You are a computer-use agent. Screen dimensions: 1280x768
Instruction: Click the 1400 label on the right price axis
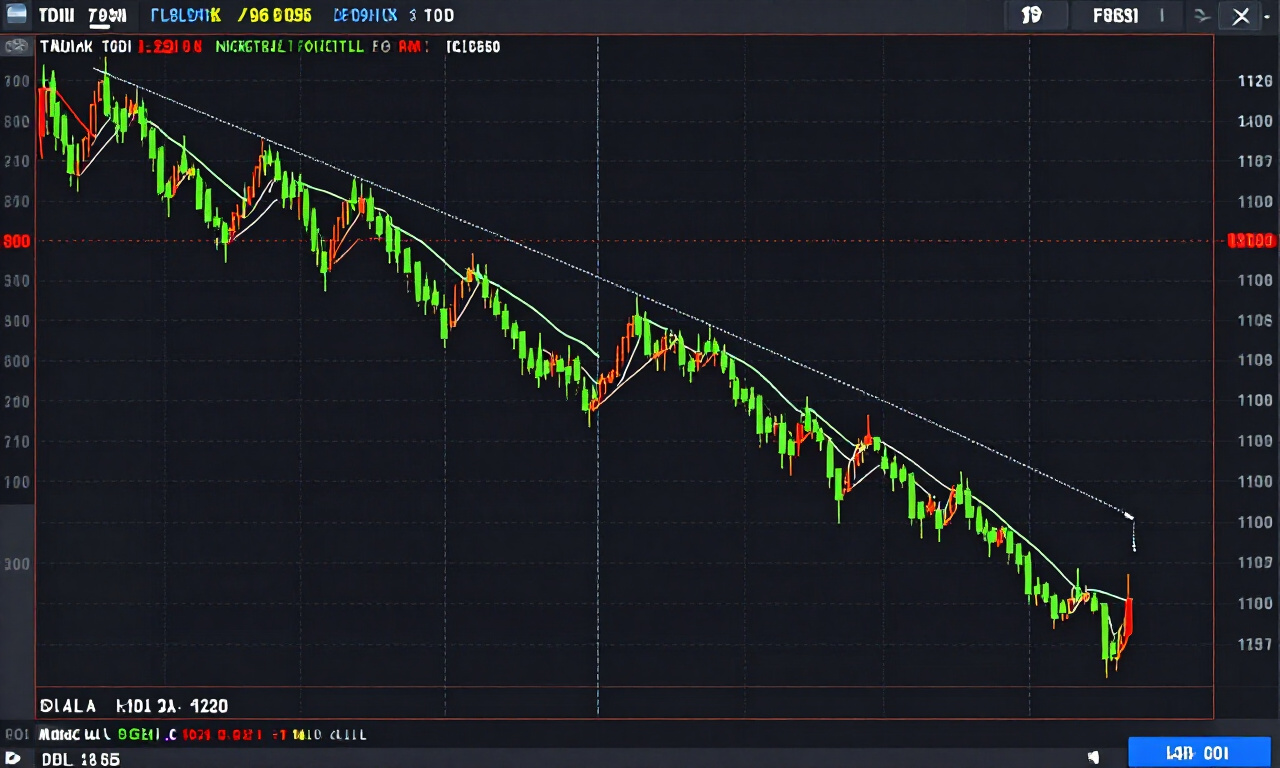click(1254, 121)
